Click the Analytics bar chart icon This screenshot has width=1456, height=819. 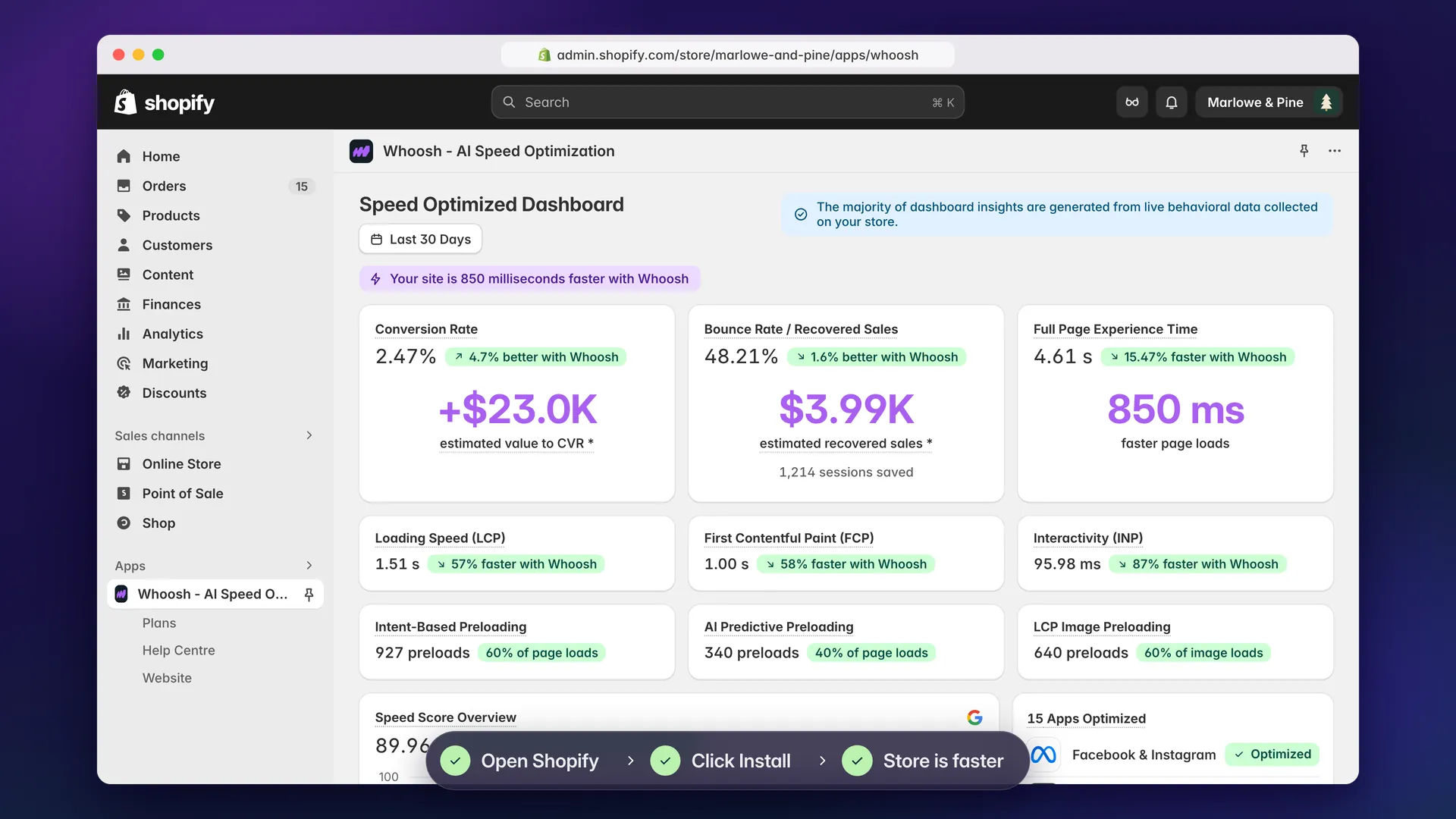[124, 334]
